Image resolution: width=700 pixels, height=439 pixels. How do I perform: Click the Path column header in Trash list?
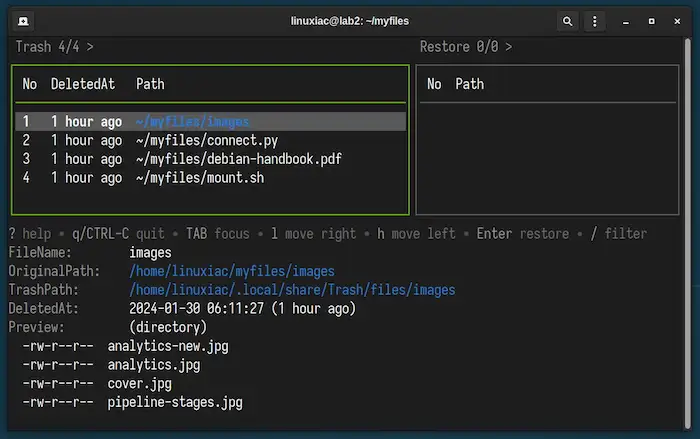click(x=150, y=84)
